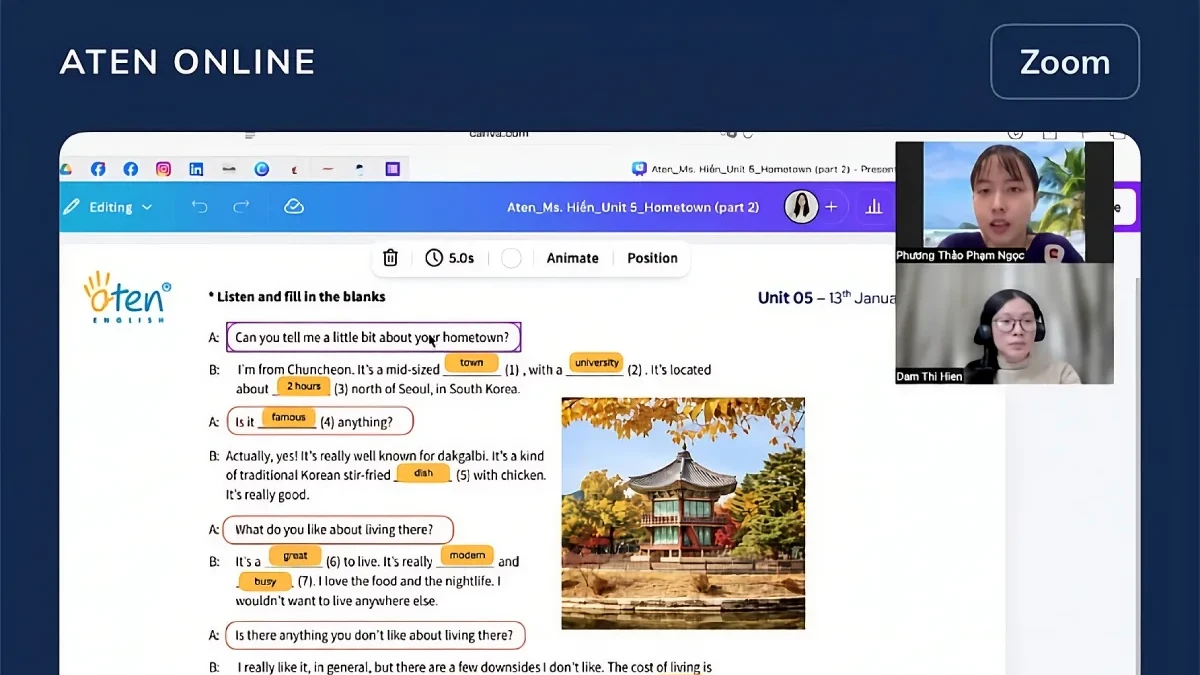Open the LinkedIn bookmark icon
The height and width of the screenshot is (675, 1200).
(x=196, y=169)
